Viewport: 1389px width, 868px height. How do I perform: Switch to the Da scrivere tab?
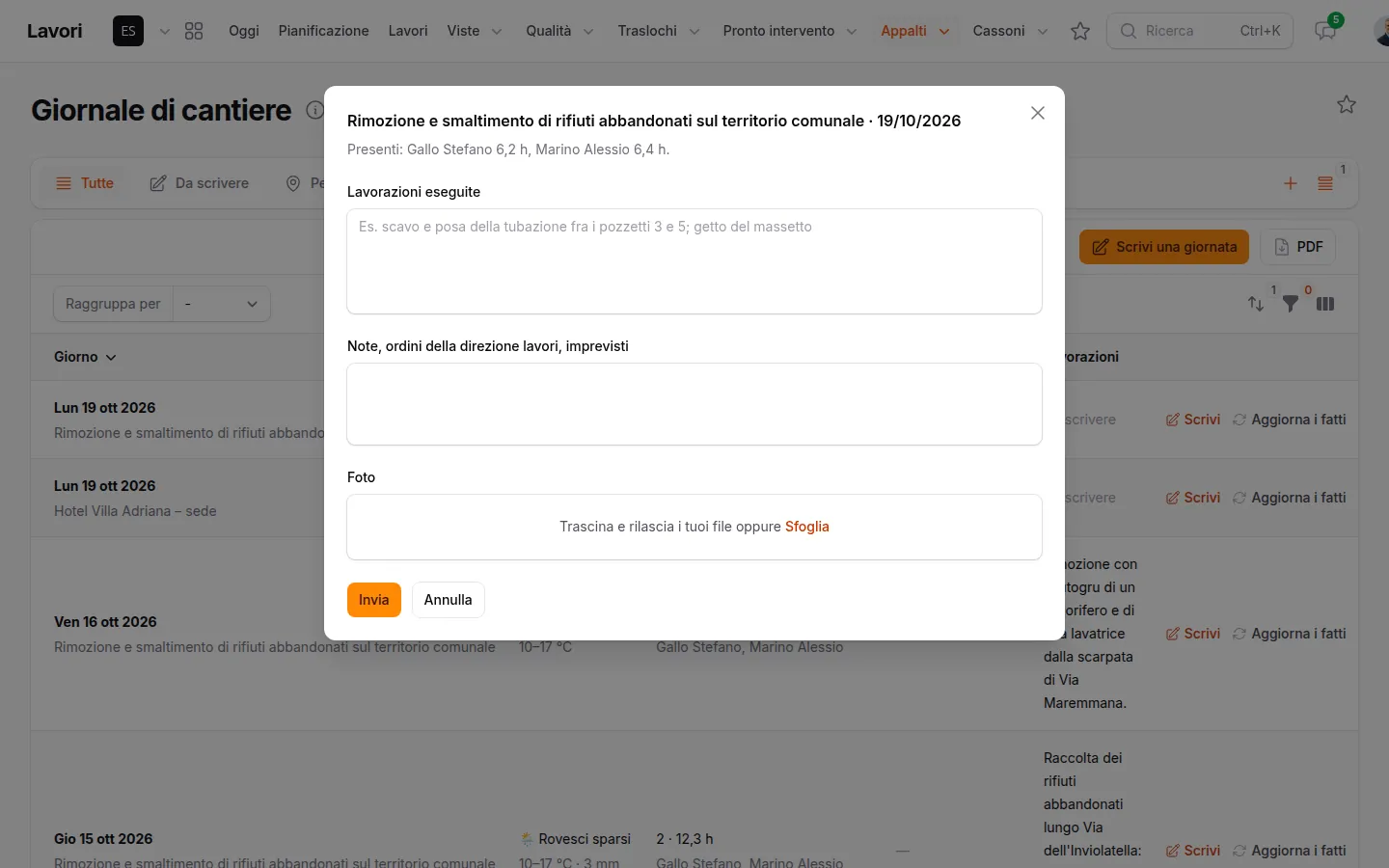200,183
